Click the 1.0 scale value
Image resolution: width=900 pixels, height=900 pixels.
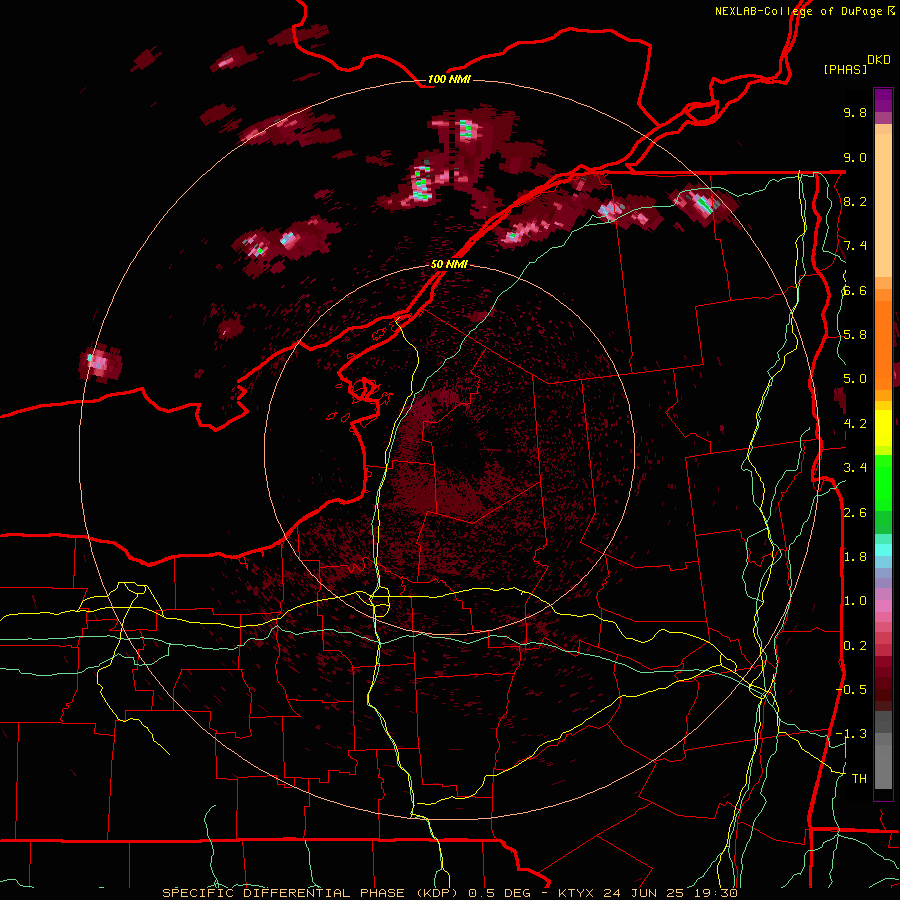tap(855, 601)
